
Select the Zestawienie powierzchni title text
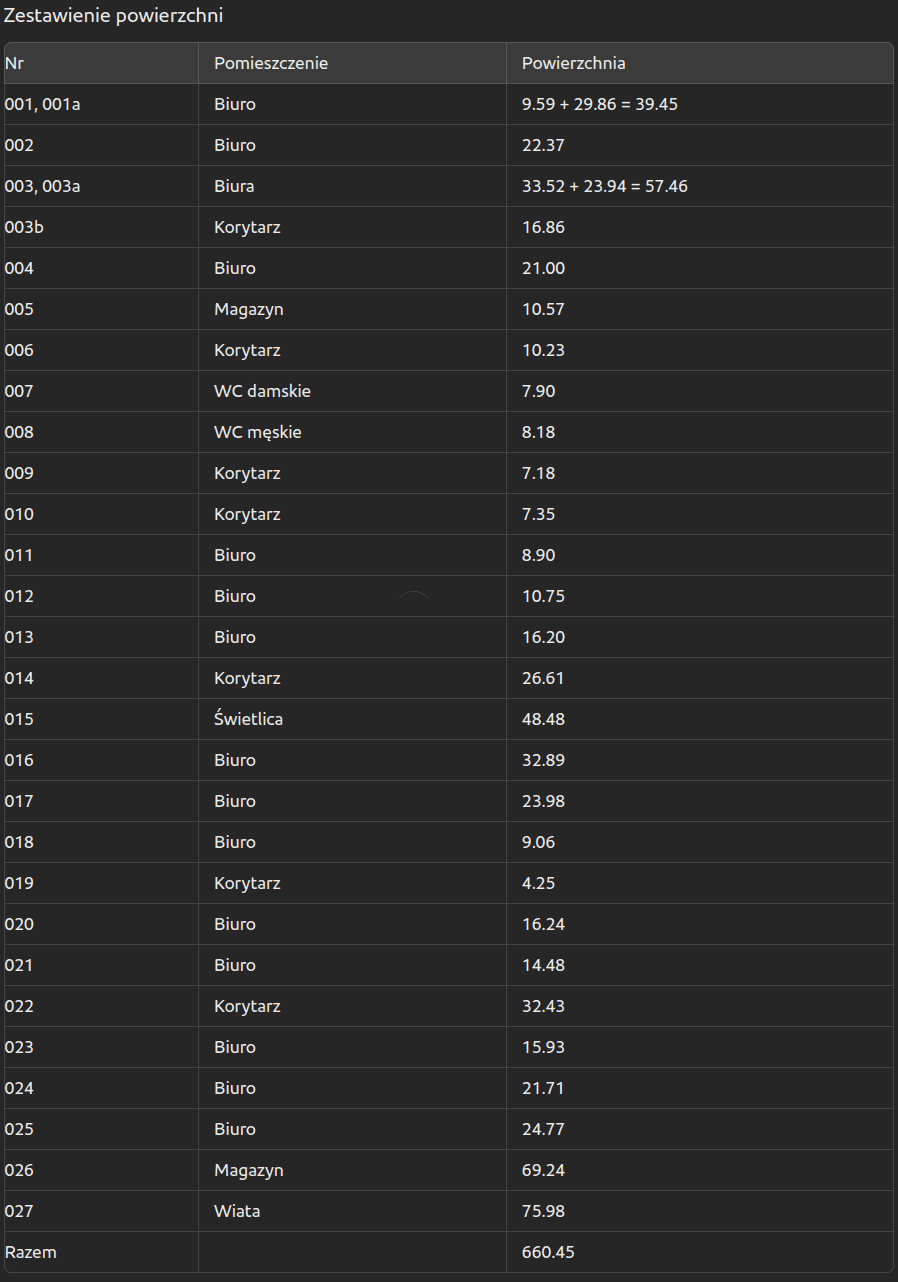tap(113, 16)
